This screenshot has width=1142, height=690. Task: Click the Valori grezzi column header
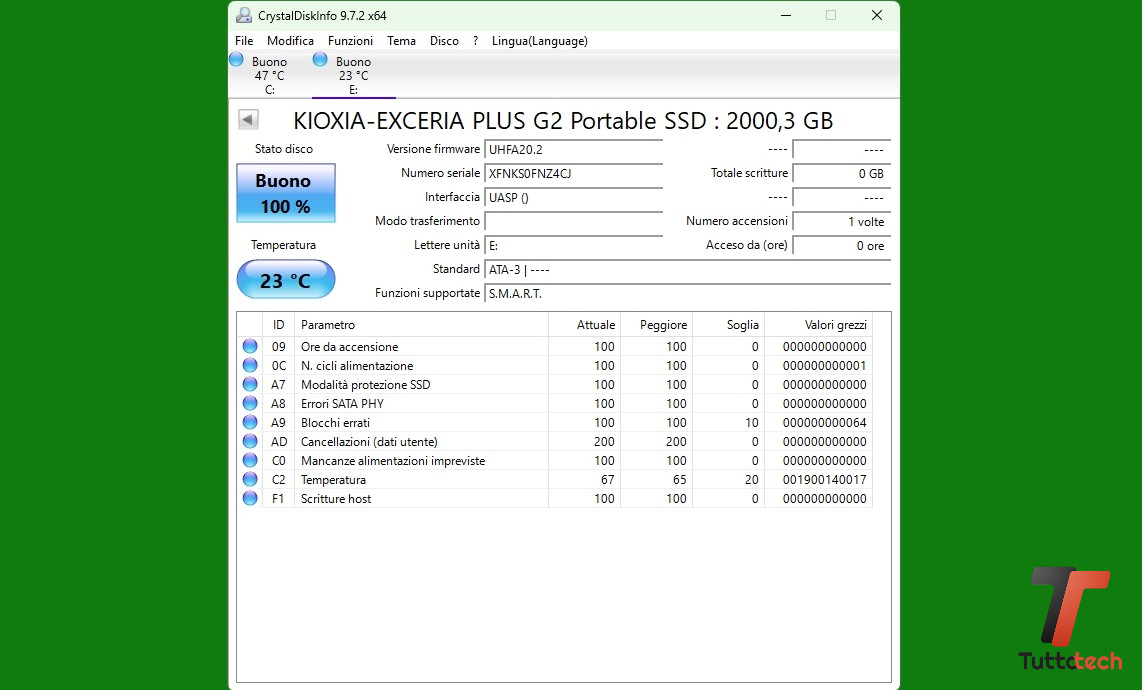(818, 325)
